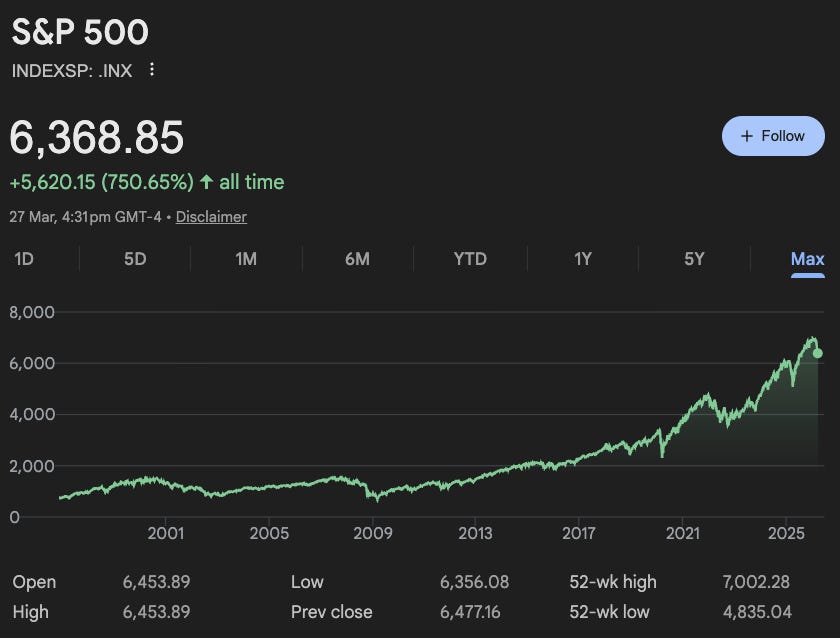Choose the 5Y chart range

tap(694, 259)
